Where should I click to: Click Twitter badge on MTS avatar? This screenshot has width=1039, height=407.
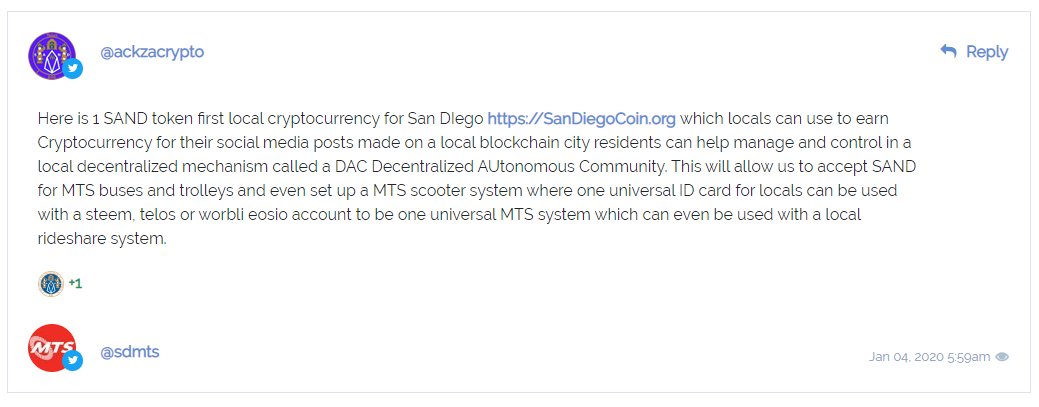(73, 361)
